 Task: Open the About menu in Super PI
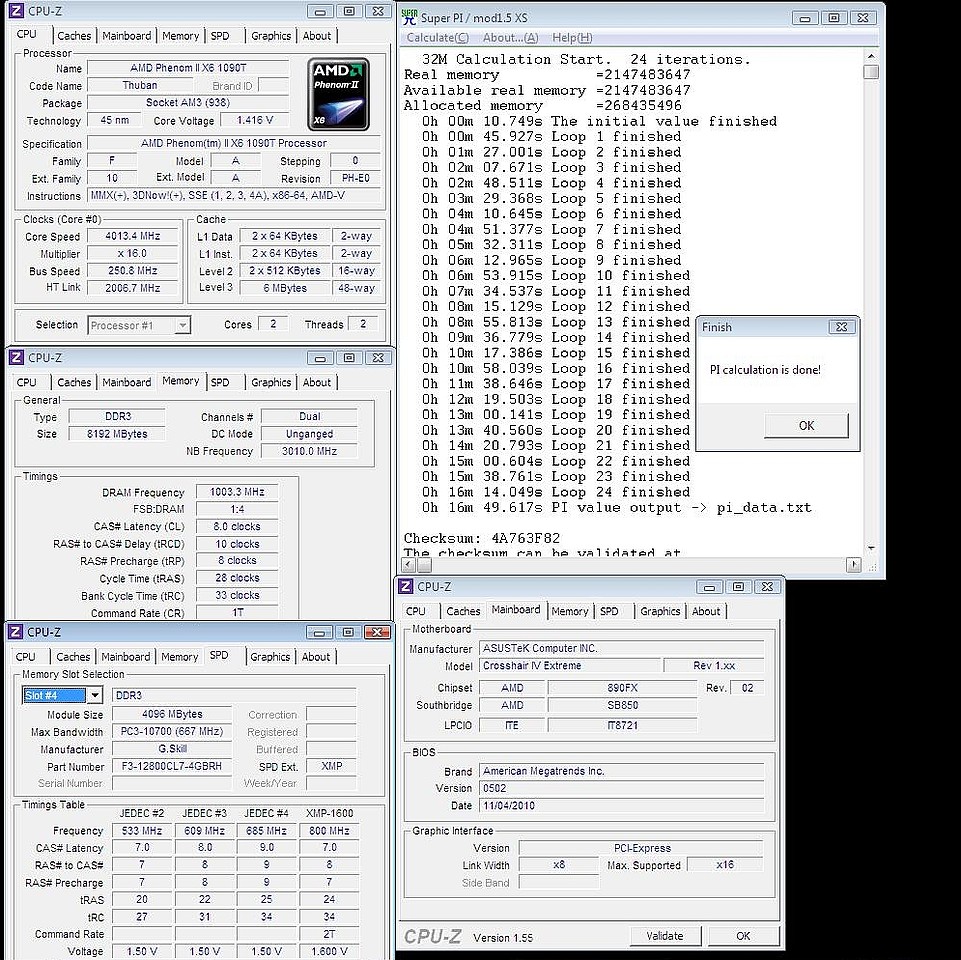click(510, 37)
